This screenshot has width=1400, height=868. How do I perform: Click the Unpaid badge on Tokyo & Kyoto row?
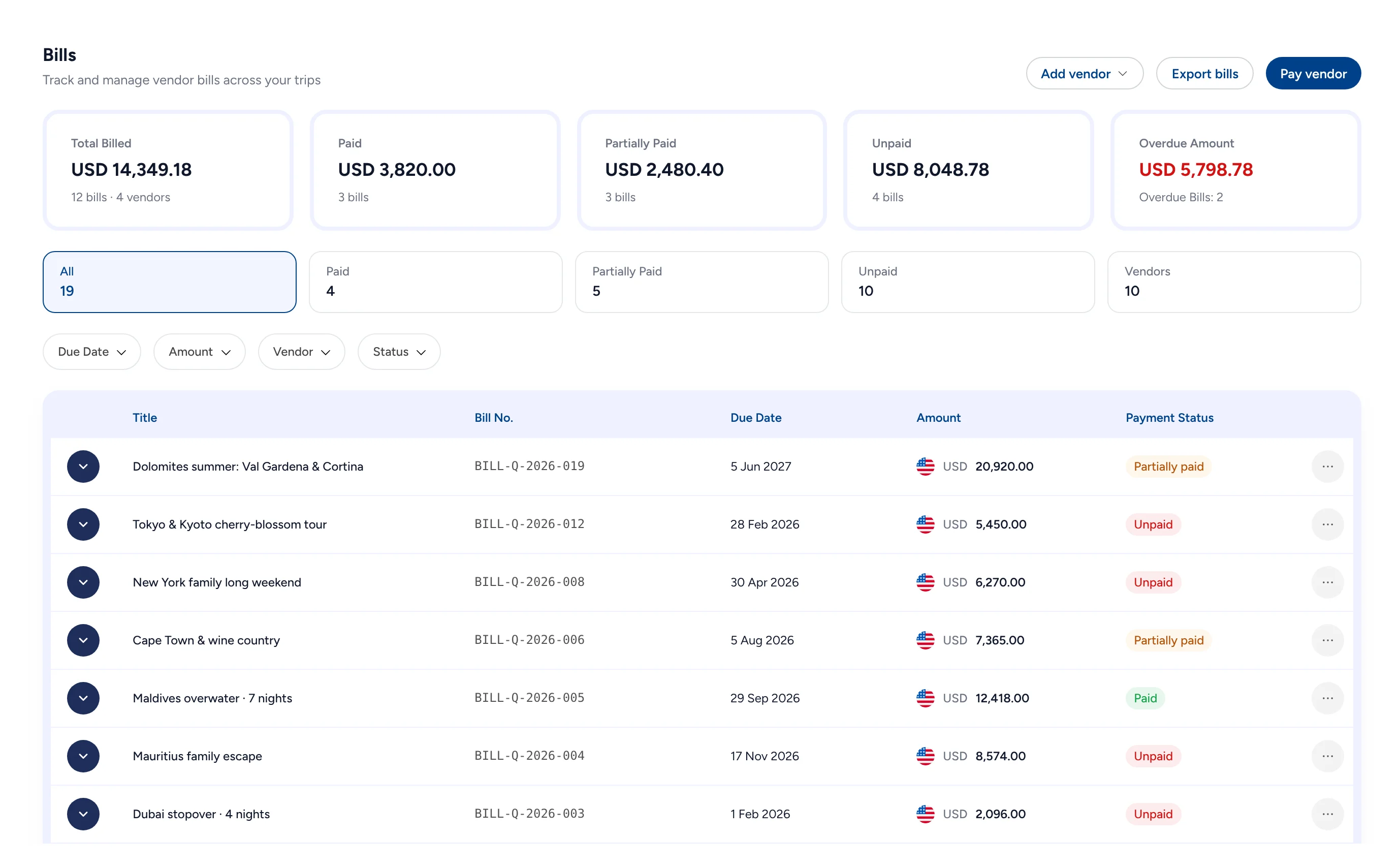1153,524
